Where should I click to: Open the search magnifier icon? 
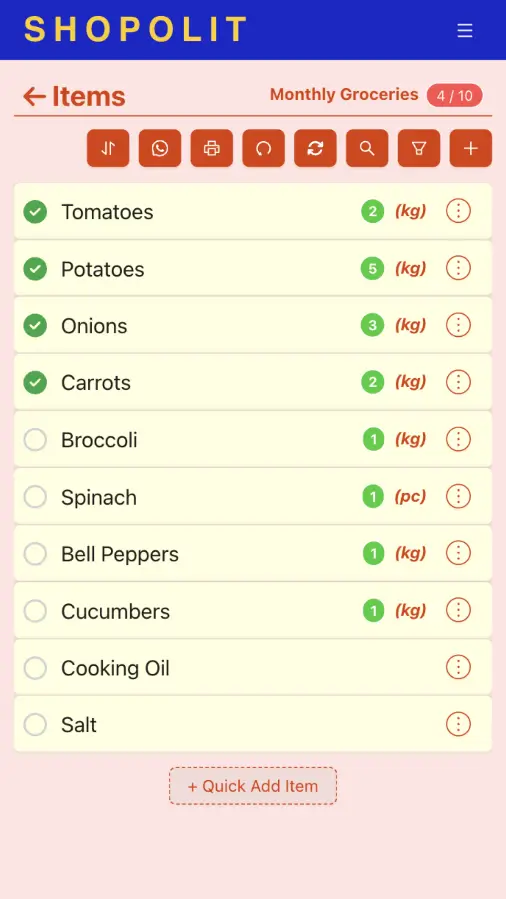(x=367, y=148)
